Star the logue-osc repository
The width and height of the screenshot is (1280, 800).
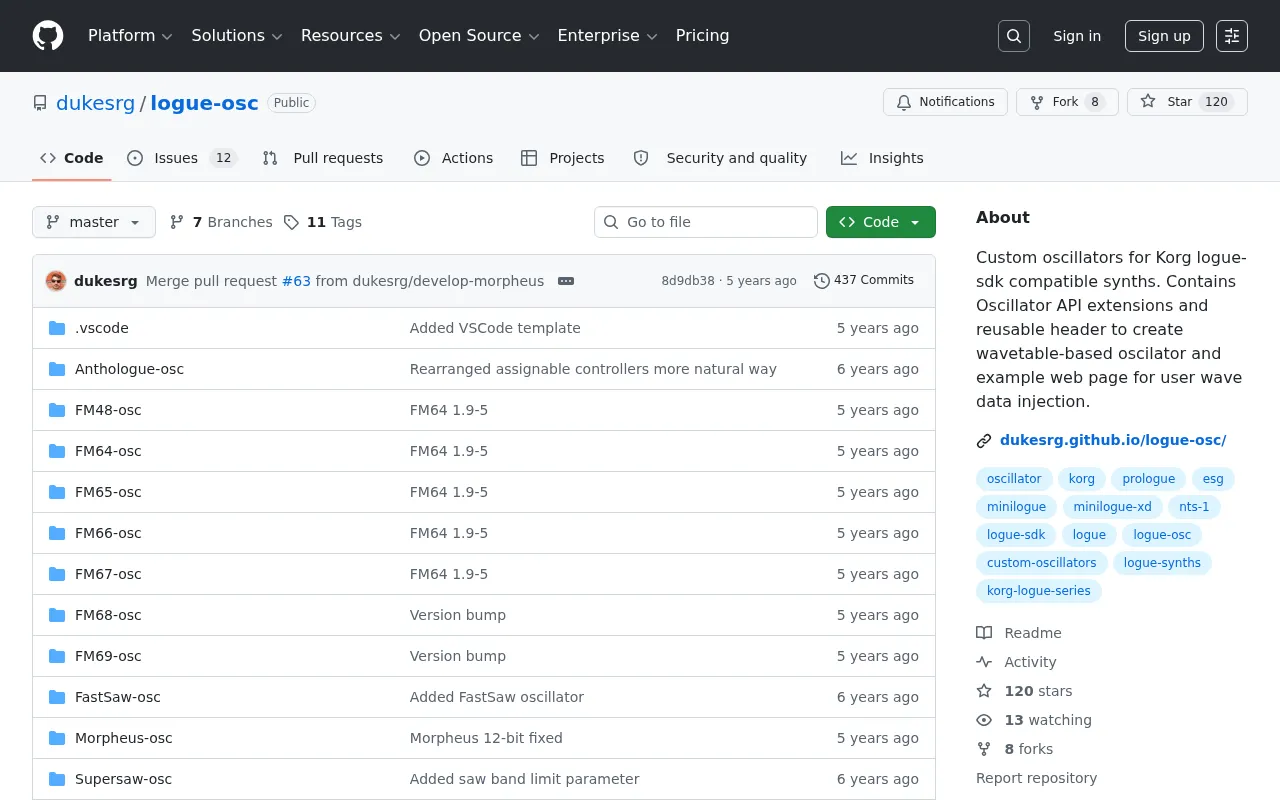(1187, 102)
